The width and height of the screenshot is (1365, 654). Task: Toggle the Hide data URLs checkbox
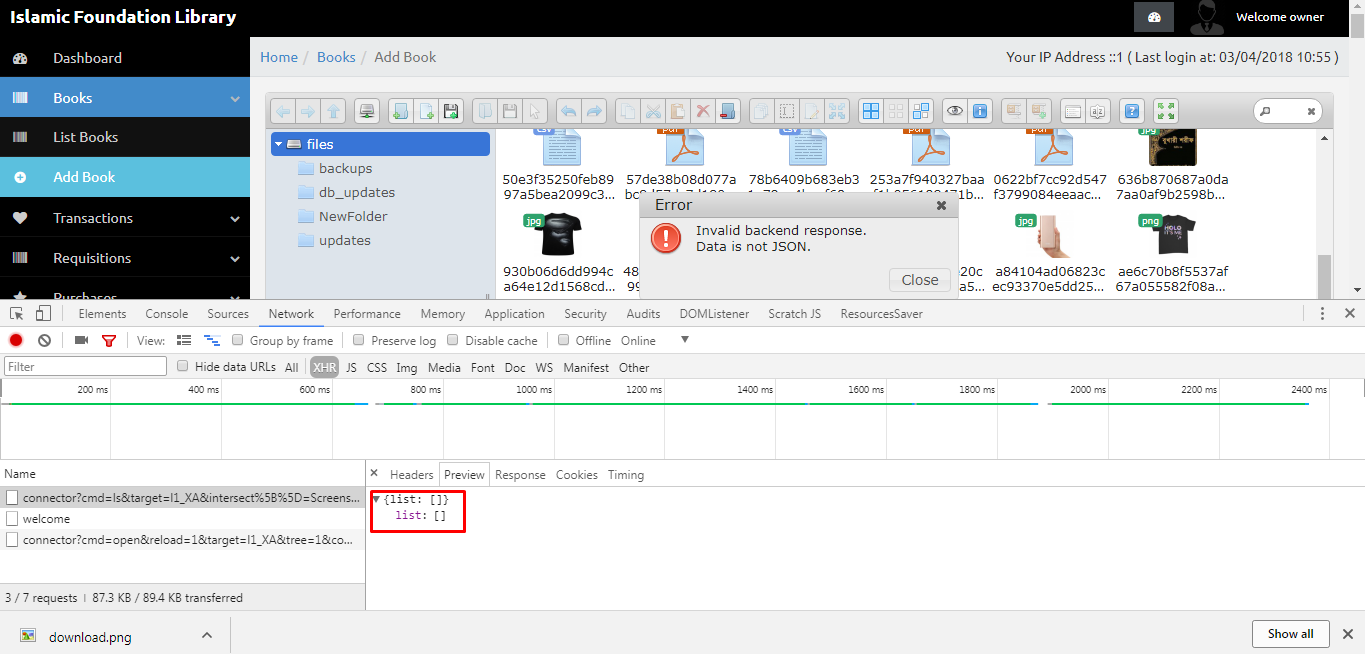182,366
